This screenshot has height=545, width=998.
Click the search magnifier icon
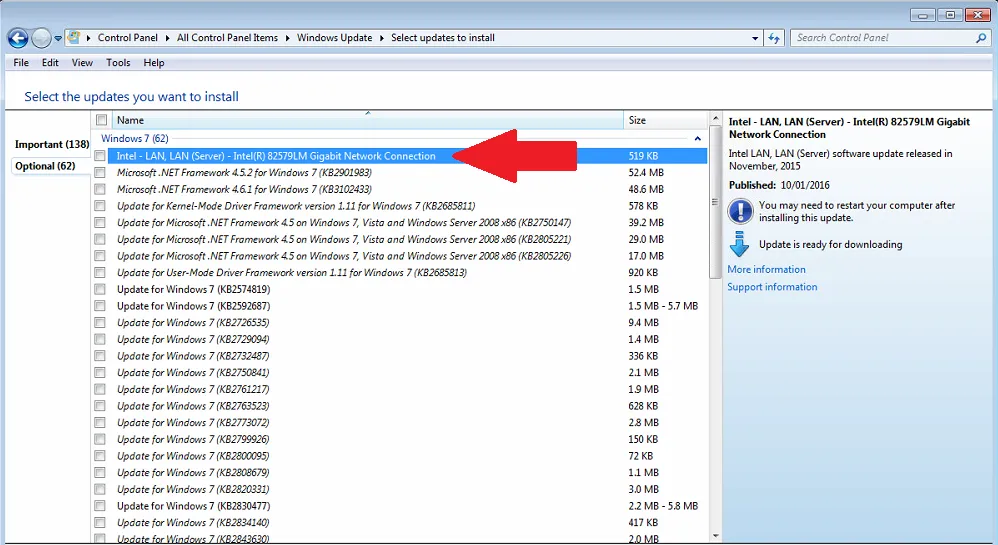coord(981,38)
